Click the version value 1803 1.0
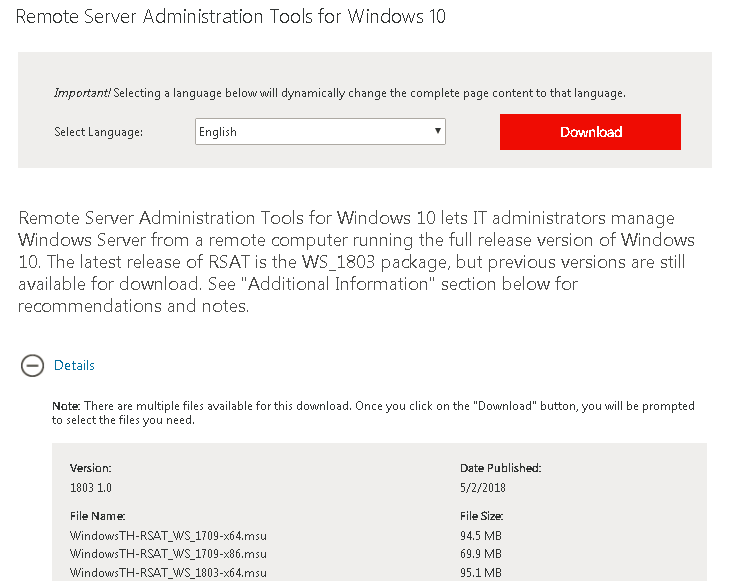735x581 pixels. [x=91, y=488]
